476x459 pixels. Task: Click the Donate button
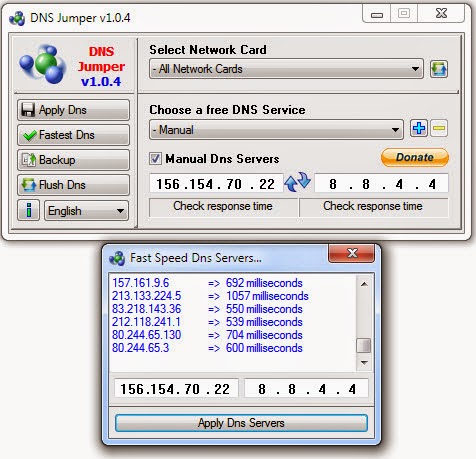(x=415, y=157)
